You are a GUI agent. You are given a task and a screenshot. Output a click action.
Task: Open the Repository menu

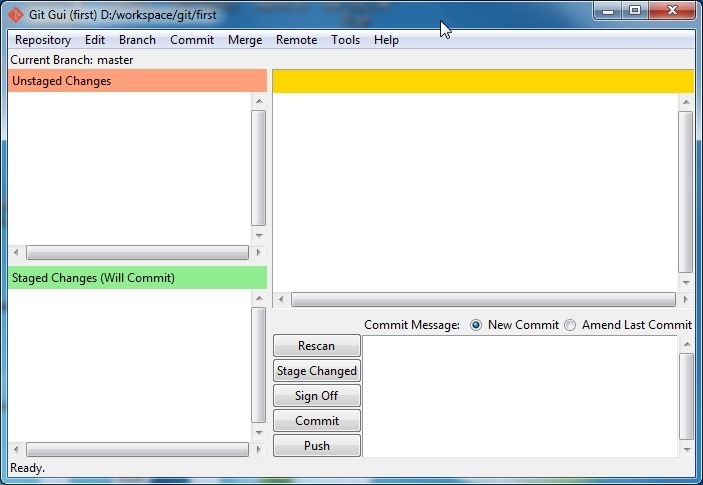(x=43, y=40)
